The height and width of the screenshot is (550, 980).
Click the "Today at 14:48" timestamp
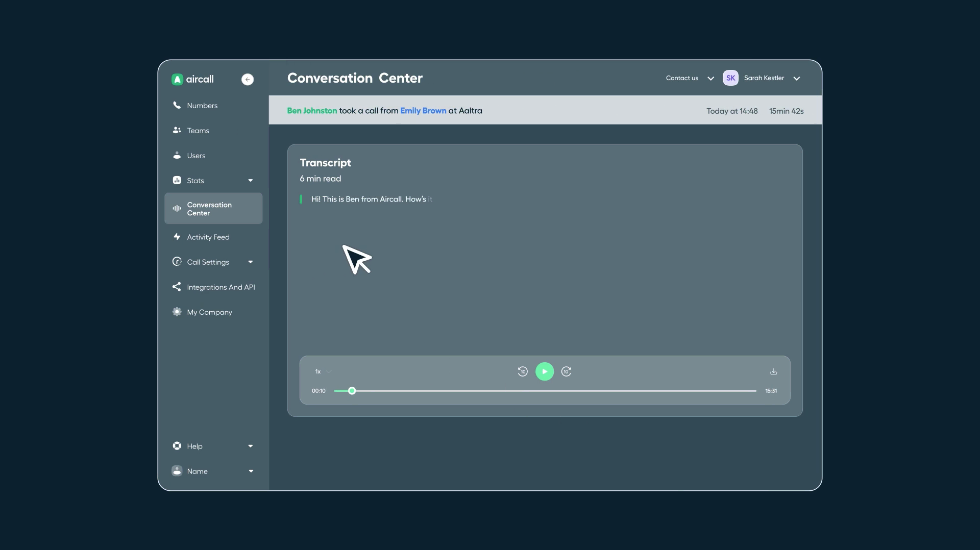click(732, 111)
